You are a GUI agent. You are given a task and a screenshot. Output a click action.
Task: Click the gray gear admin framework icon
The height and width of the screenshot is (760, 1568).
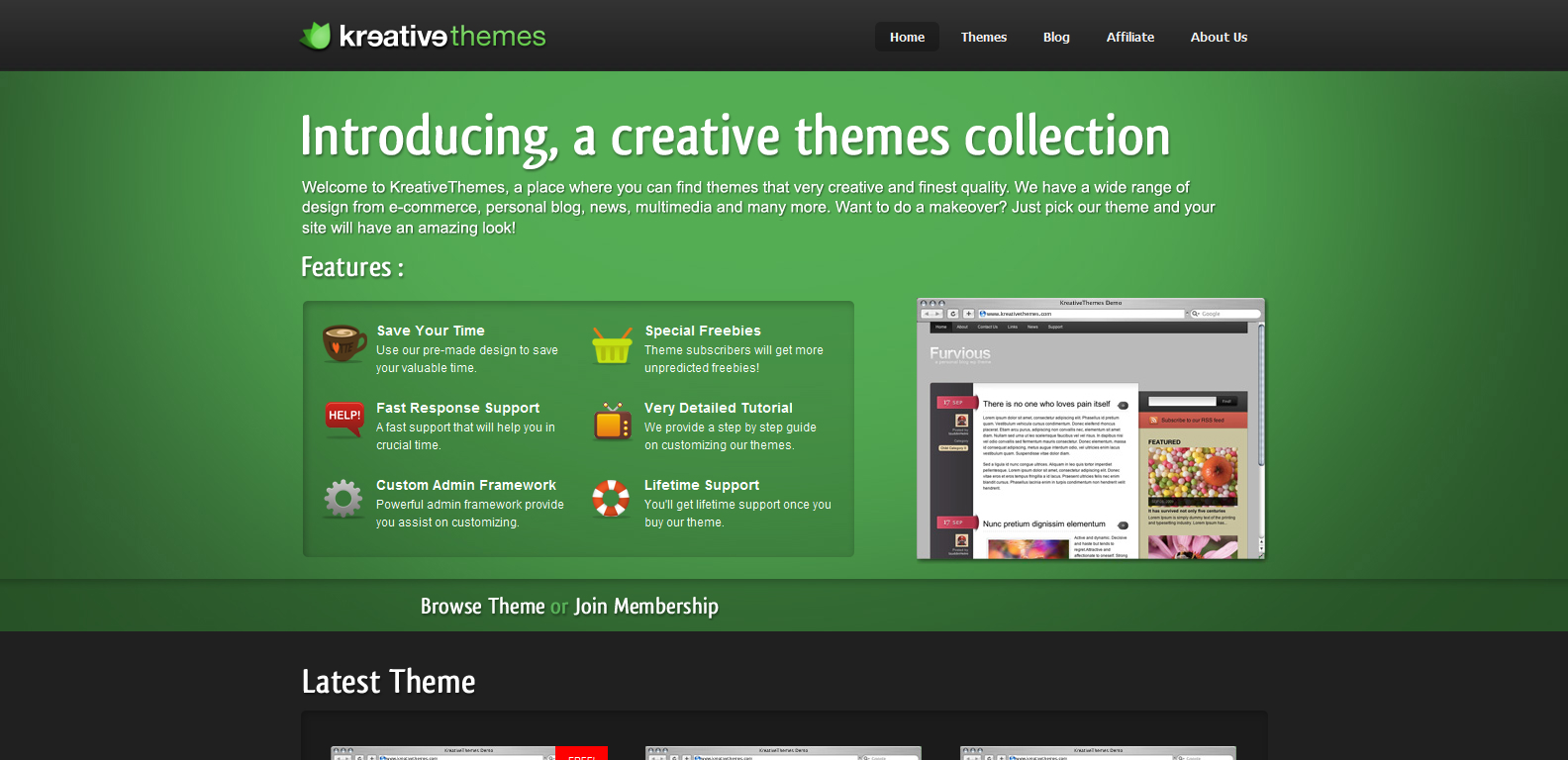(343, 498)
